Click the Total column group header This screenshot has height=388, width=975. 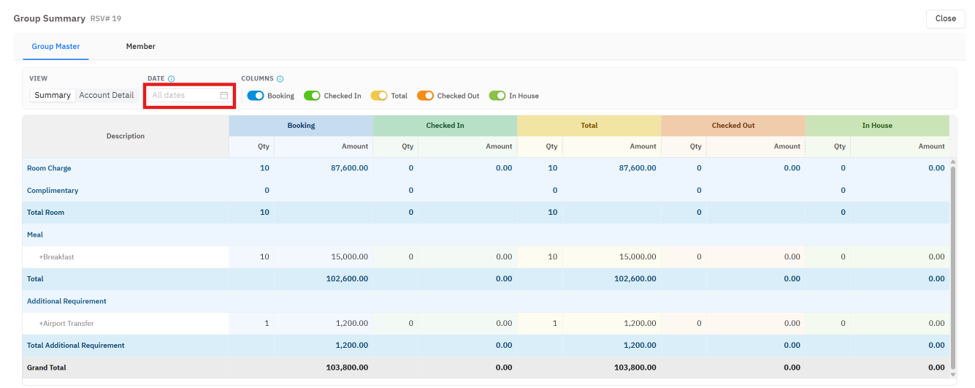[589, 125]
